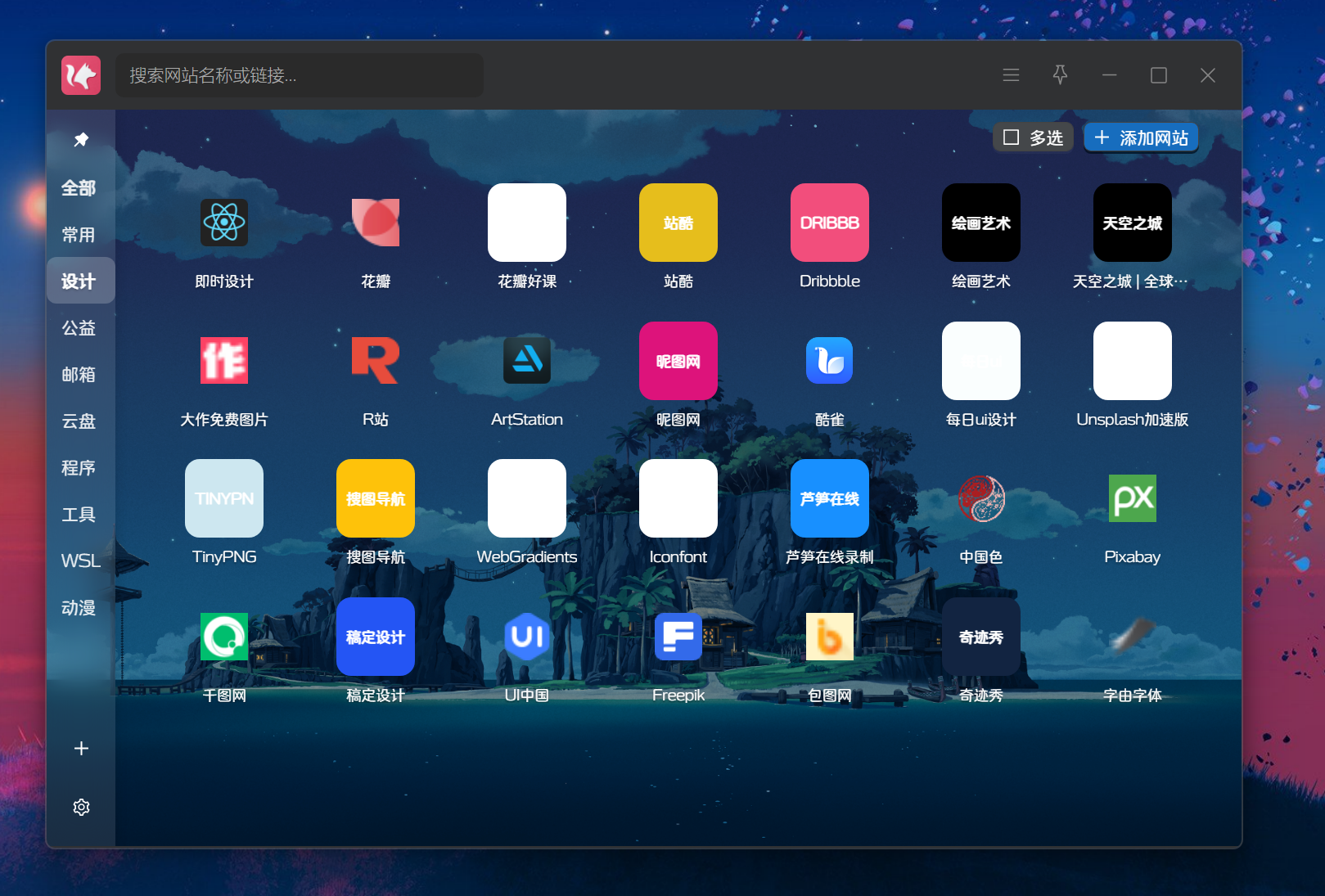The image size is (1325, 896).
Task: Open the Freepik shortcut
Action: tap(678, 637)
